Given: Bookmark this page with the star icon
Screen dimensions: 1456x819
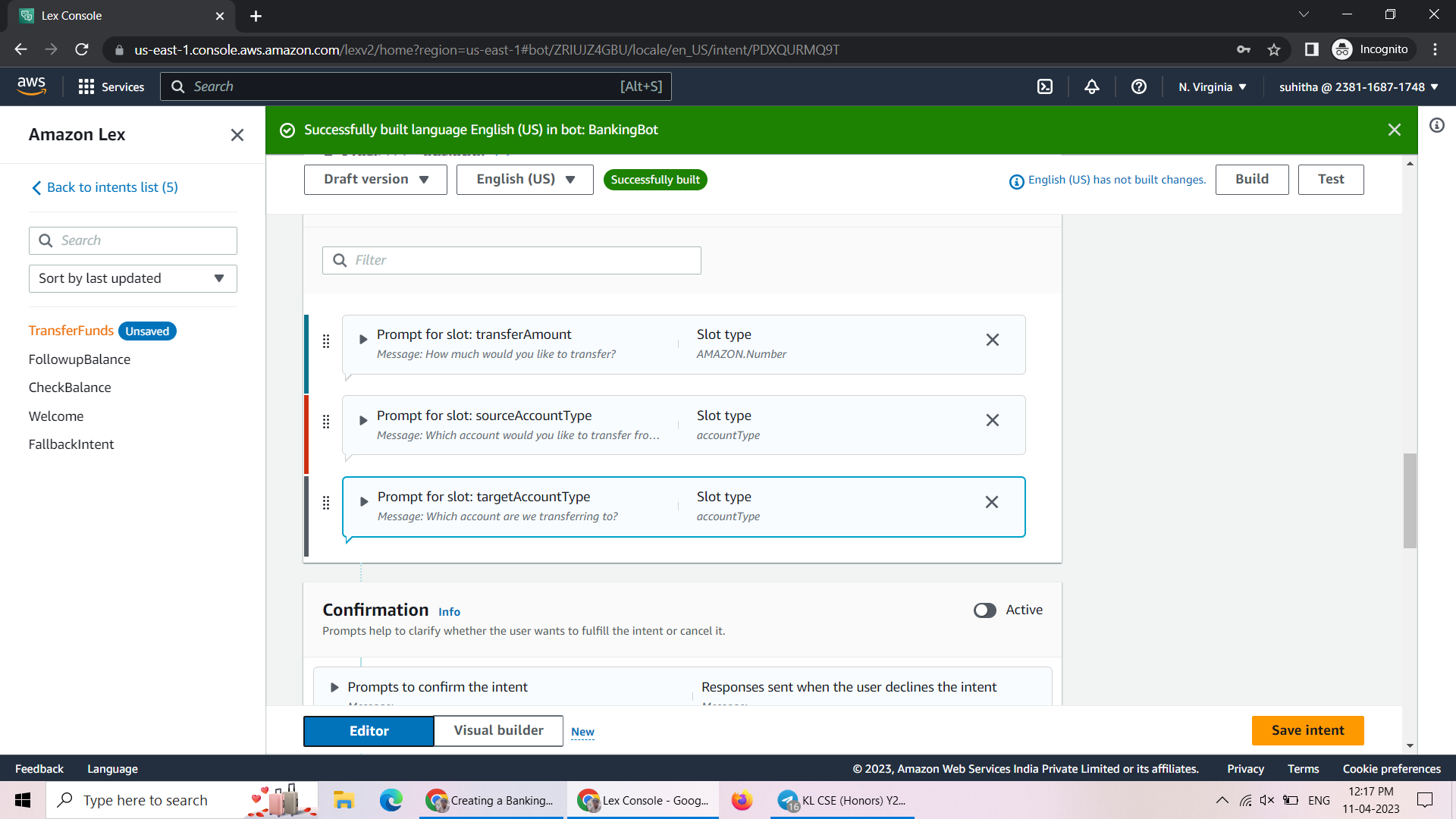Looking at the screenshot, I should click(1274, 49).
